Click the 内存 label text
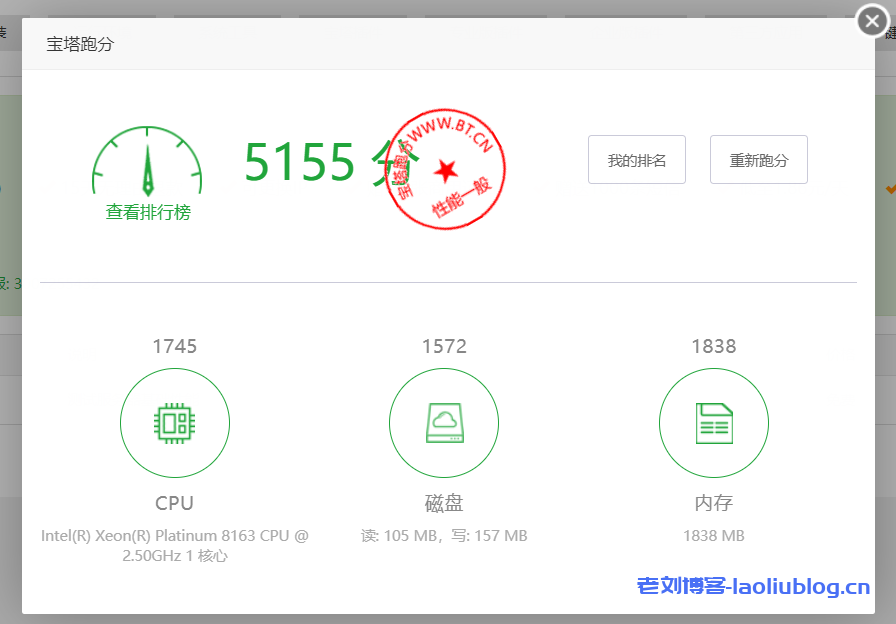The image size is (896, 624). [x=714, y=503]
